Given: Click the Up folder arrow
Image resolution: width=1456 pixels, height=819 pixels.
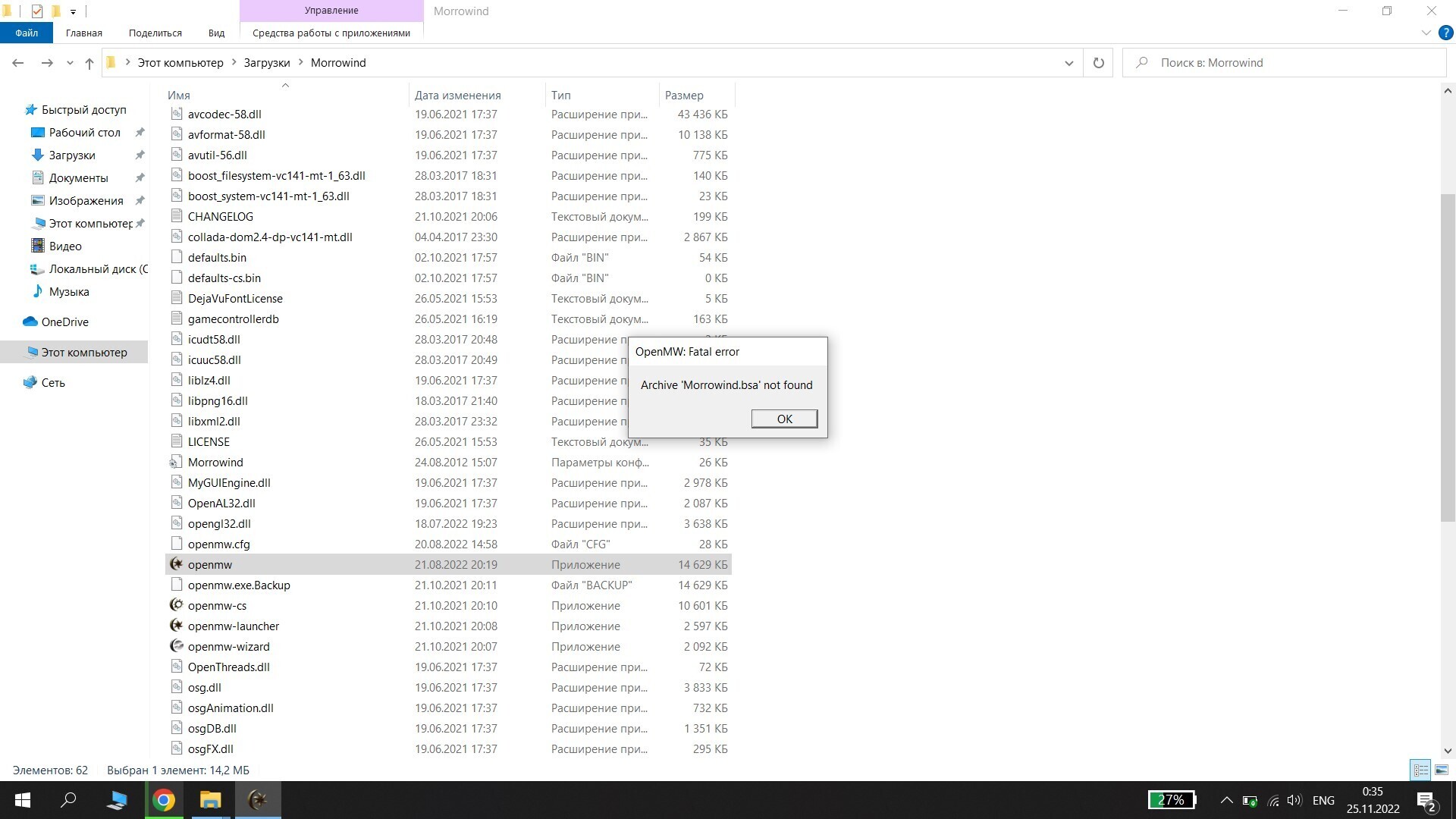Looking at the screenshot, I should [x=89, y=63].
